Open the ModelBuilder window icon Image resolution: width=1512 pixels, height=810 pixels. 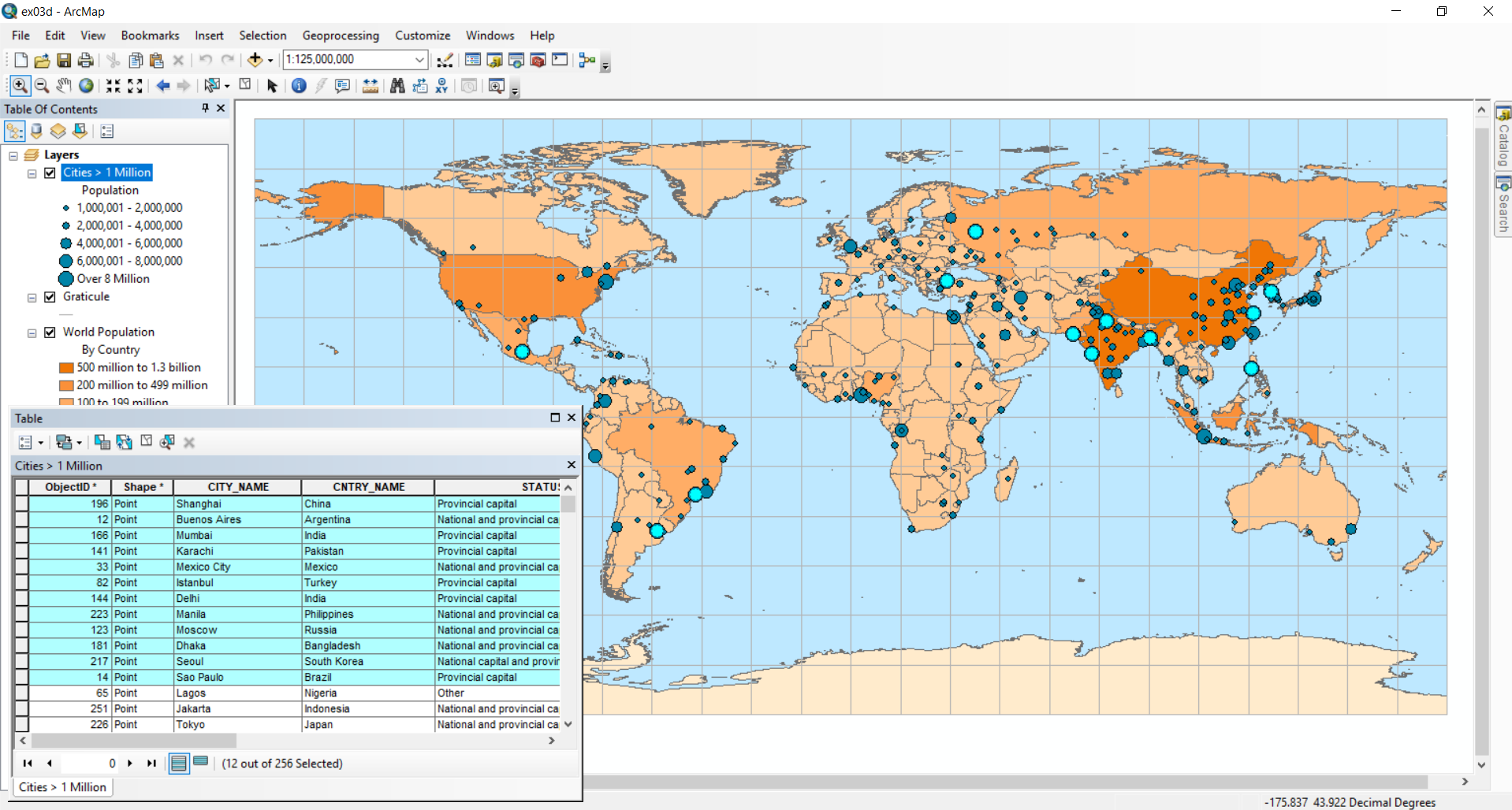[x=587, y=60]
